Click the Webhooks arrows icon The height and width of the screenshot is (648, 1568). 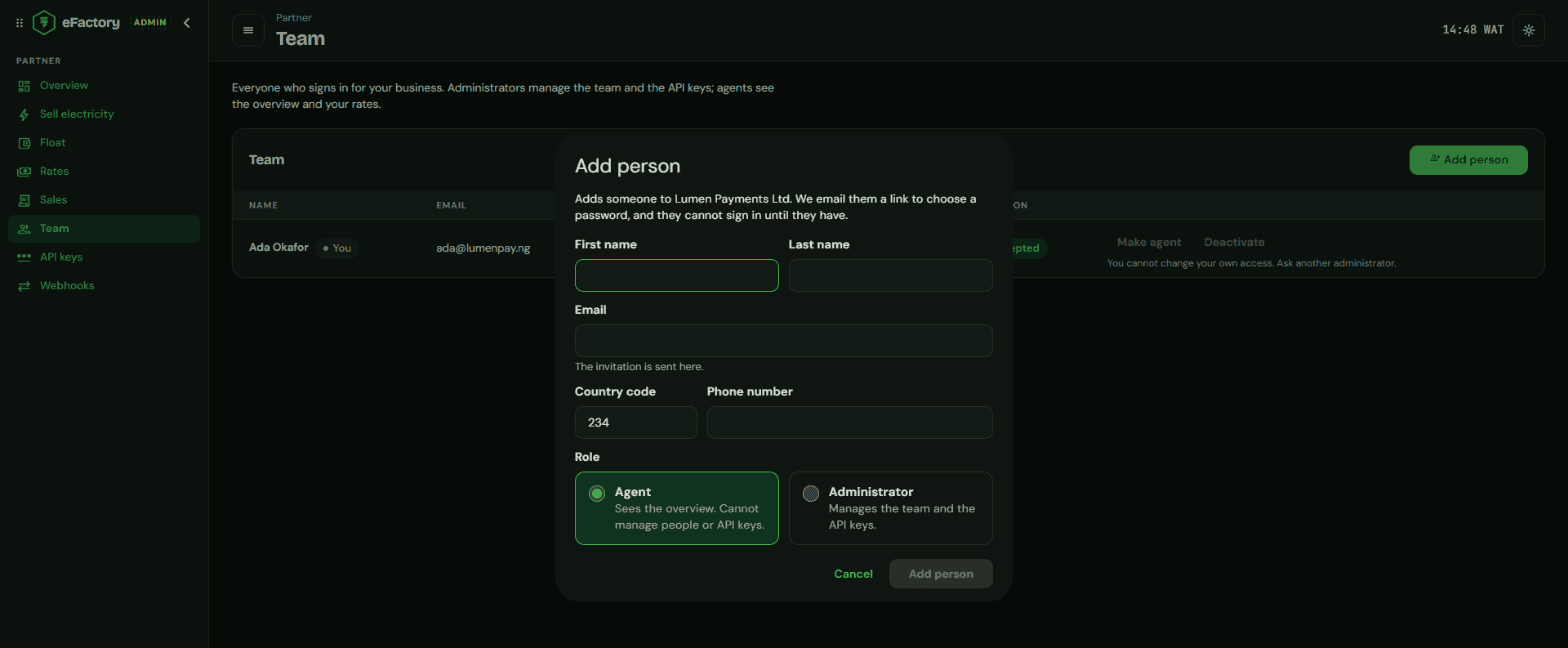[24, 286]
